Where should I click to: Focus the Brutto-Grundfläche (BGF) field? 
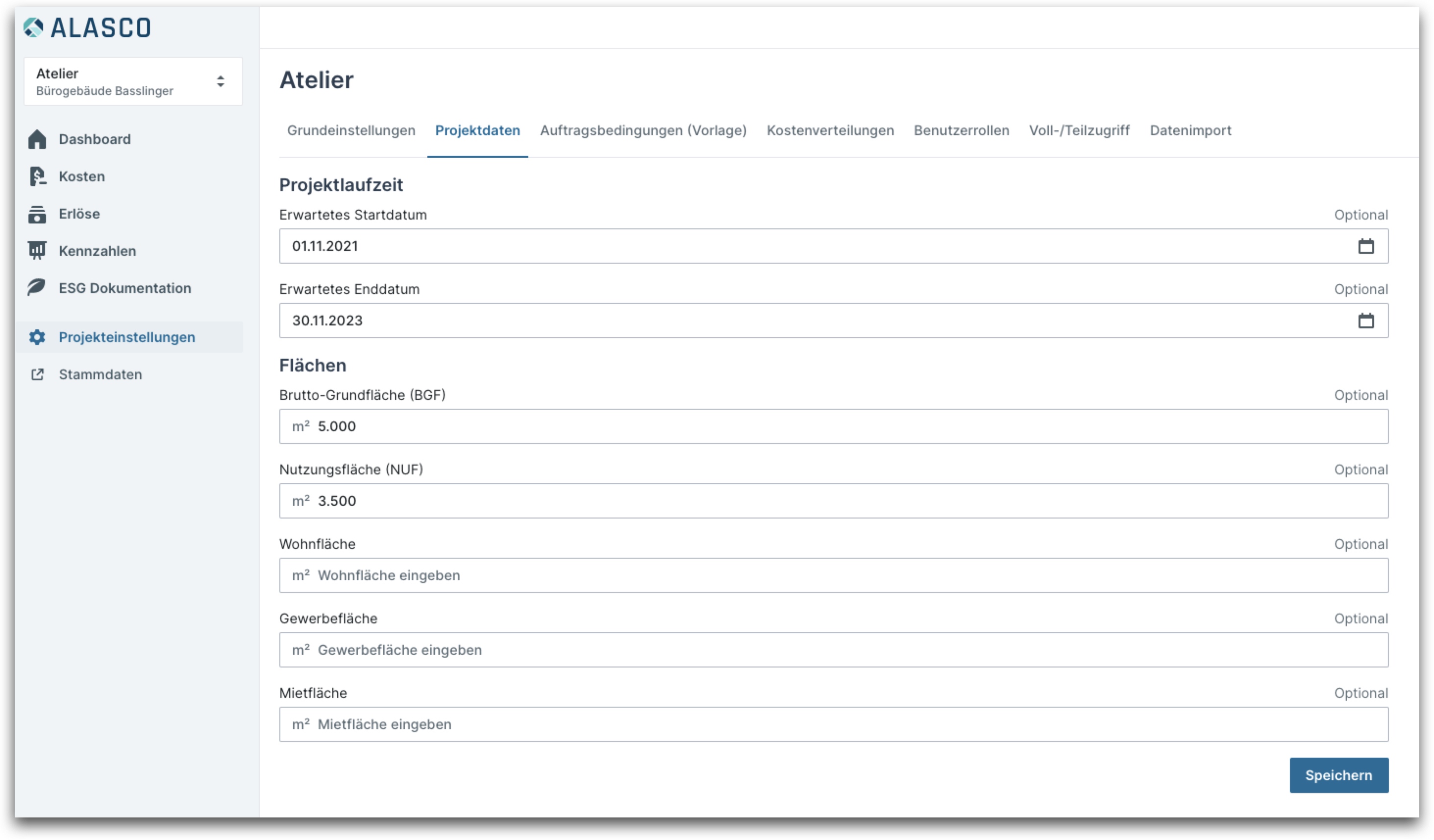click(x=834, y=427)
